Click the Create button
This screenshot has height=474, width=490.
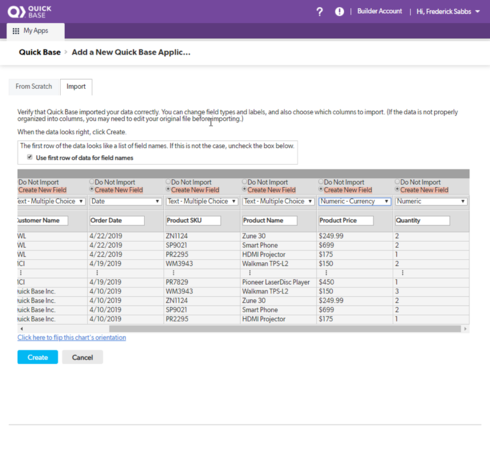(x=38, y=357)
